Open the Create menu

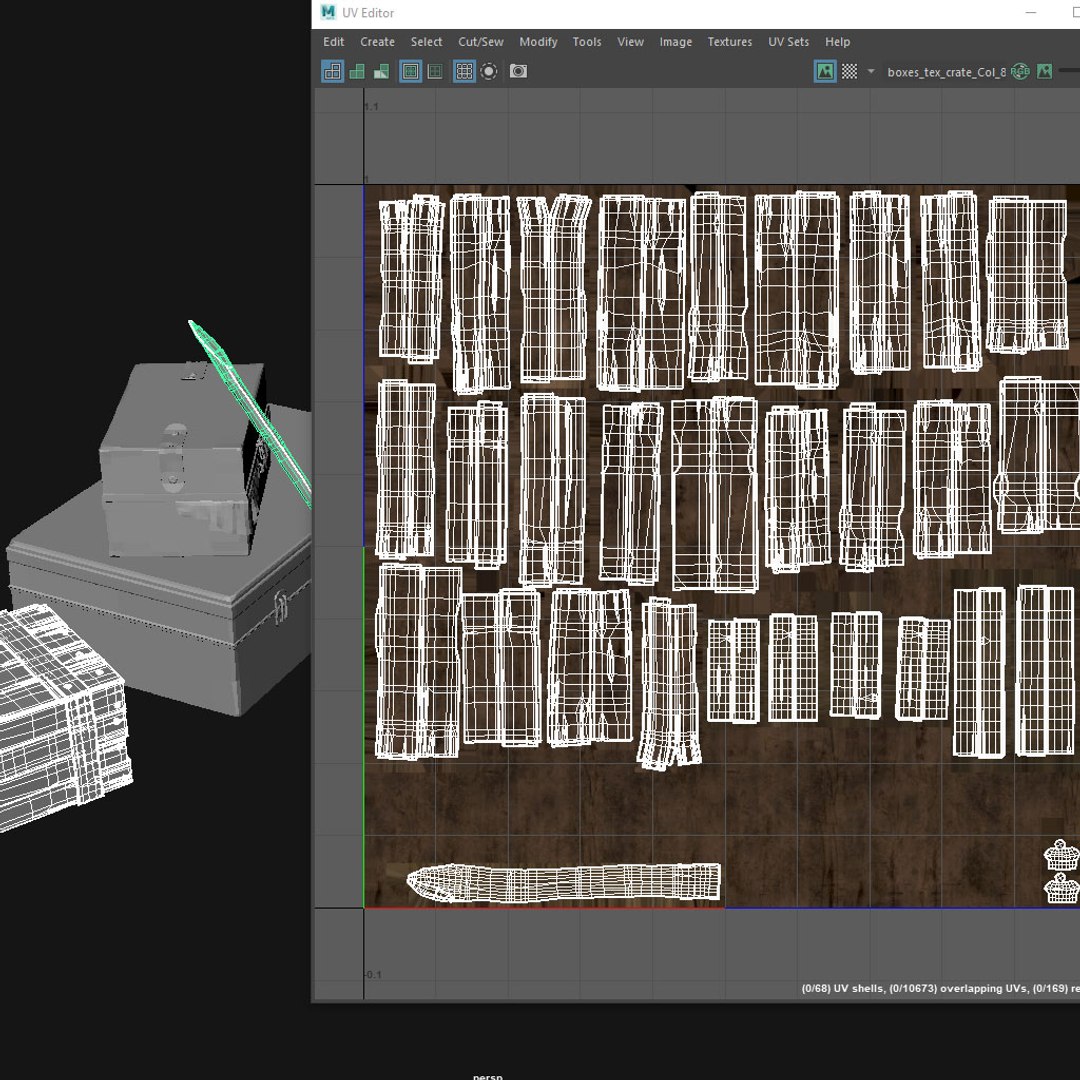coord(377,41)
